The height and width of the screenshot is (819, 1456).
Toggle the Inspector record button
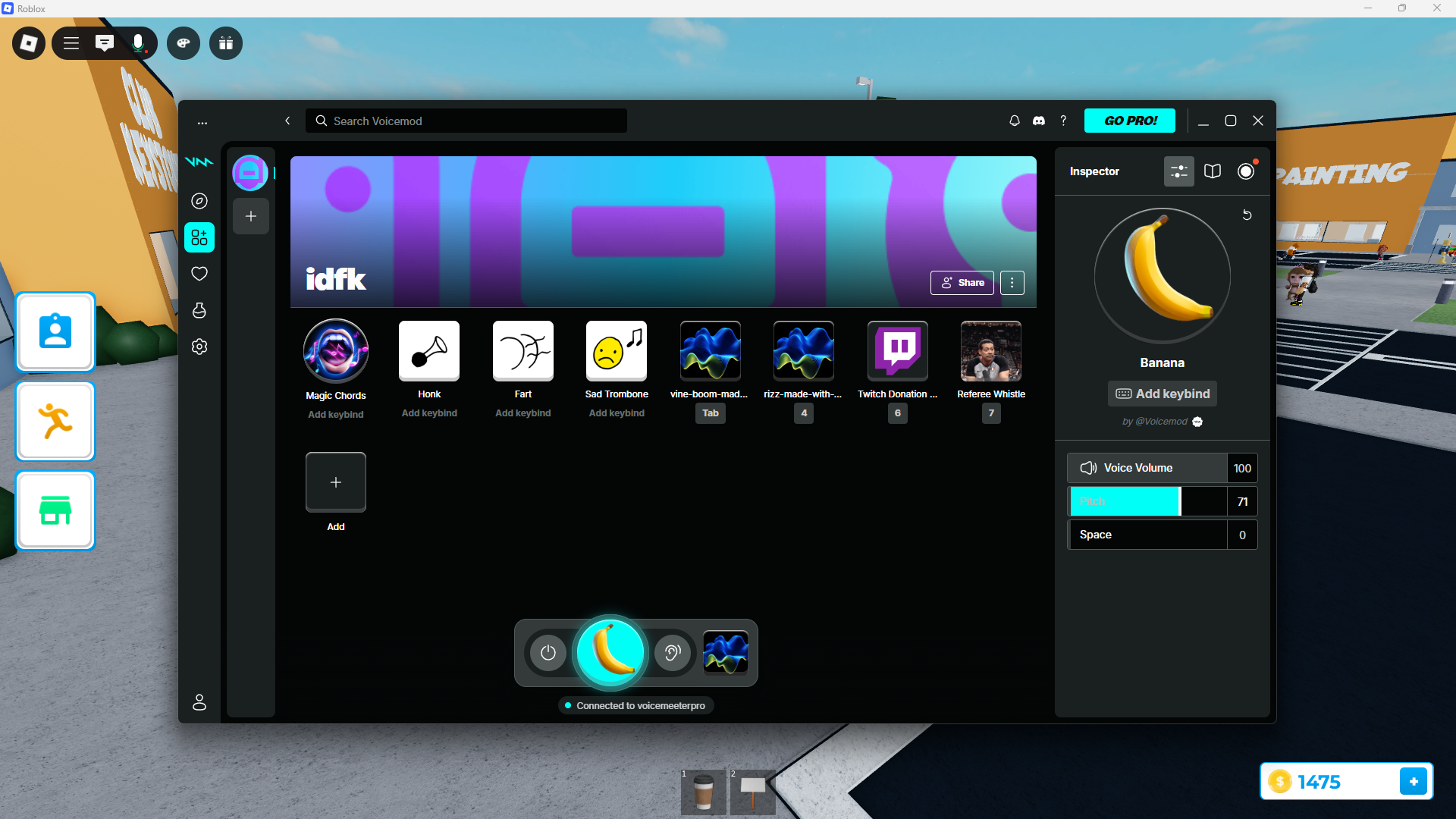[1246, 171]
